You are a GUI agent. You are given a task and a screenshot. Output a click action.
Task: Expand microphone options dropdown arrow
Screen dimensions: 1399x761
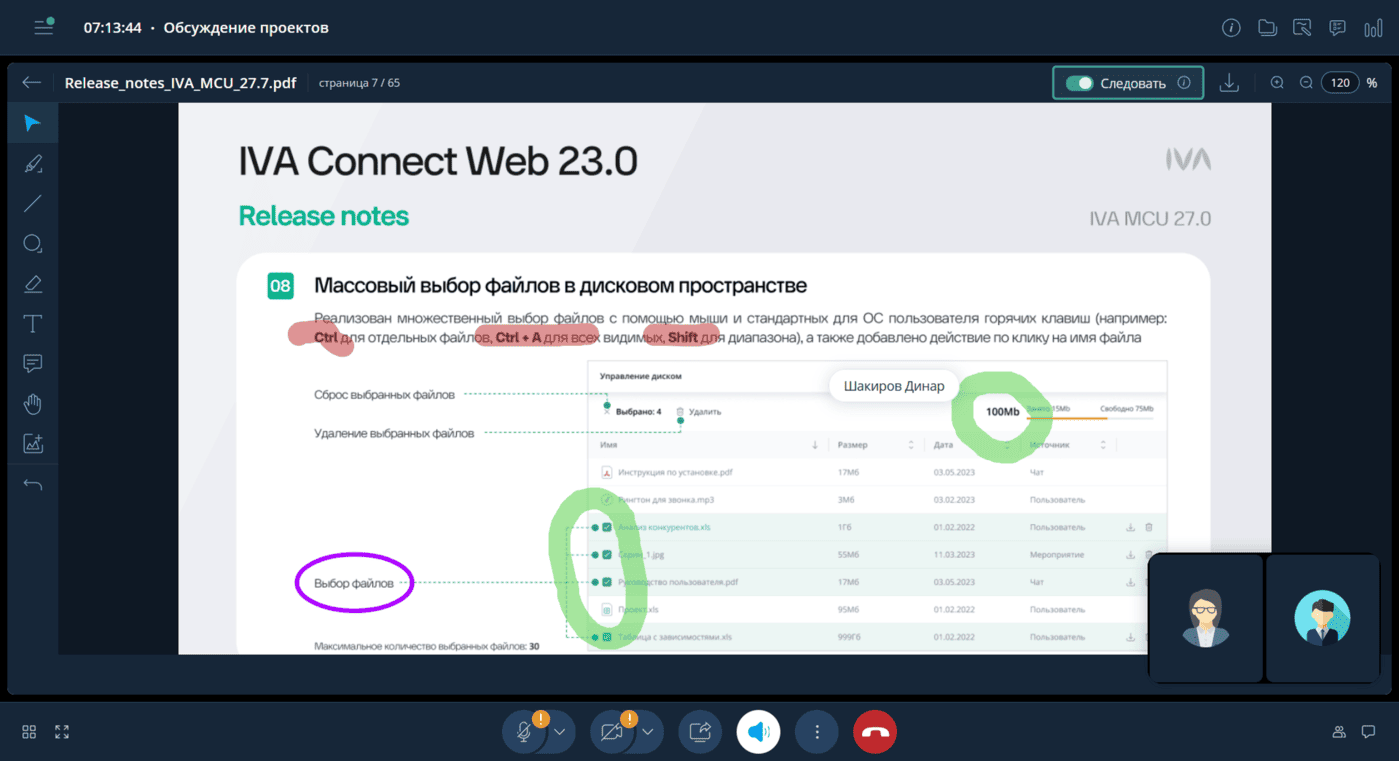(x=559, y=732)
